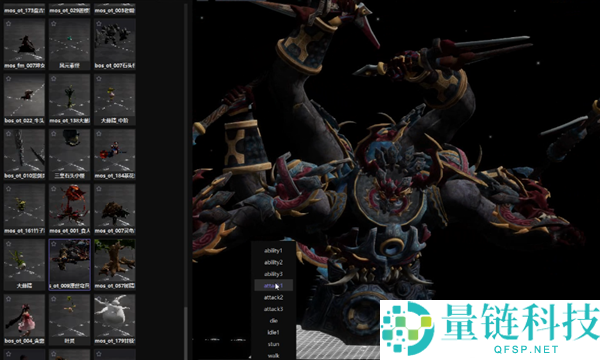The width and height of the screenshot is (600, 360).
Task: Open the red mos_ot_001 man-eater model
Action: point(70,209)
